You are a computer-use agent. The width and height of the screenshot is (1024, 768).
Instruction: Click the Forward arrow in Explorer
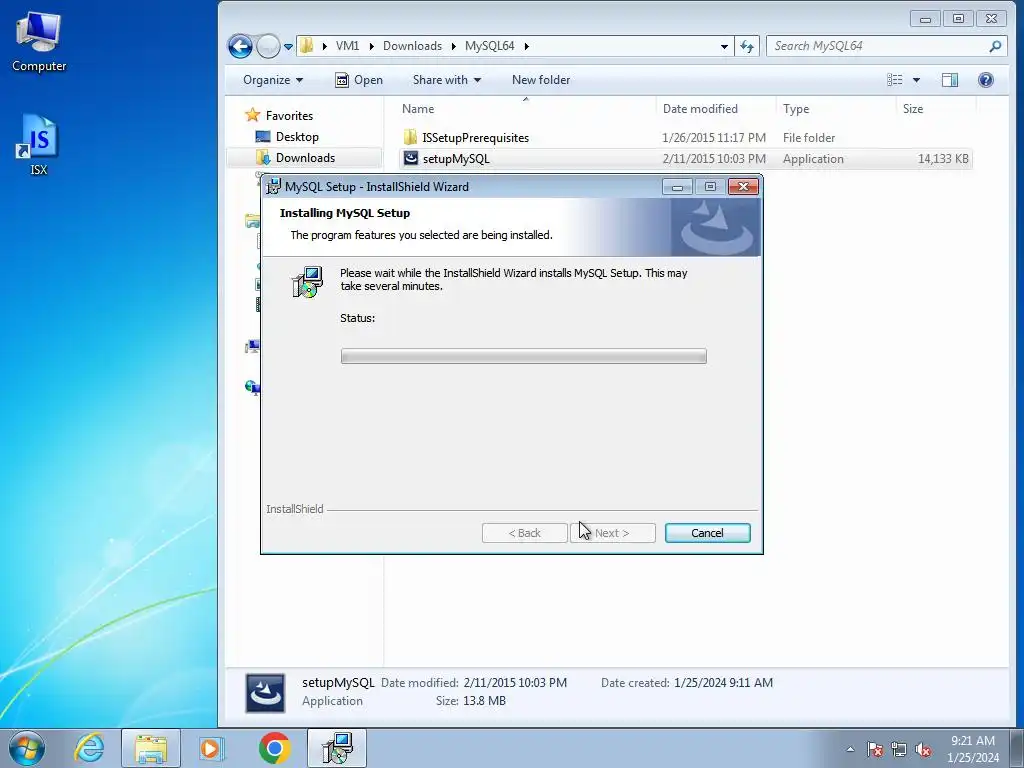pos(268,46)
